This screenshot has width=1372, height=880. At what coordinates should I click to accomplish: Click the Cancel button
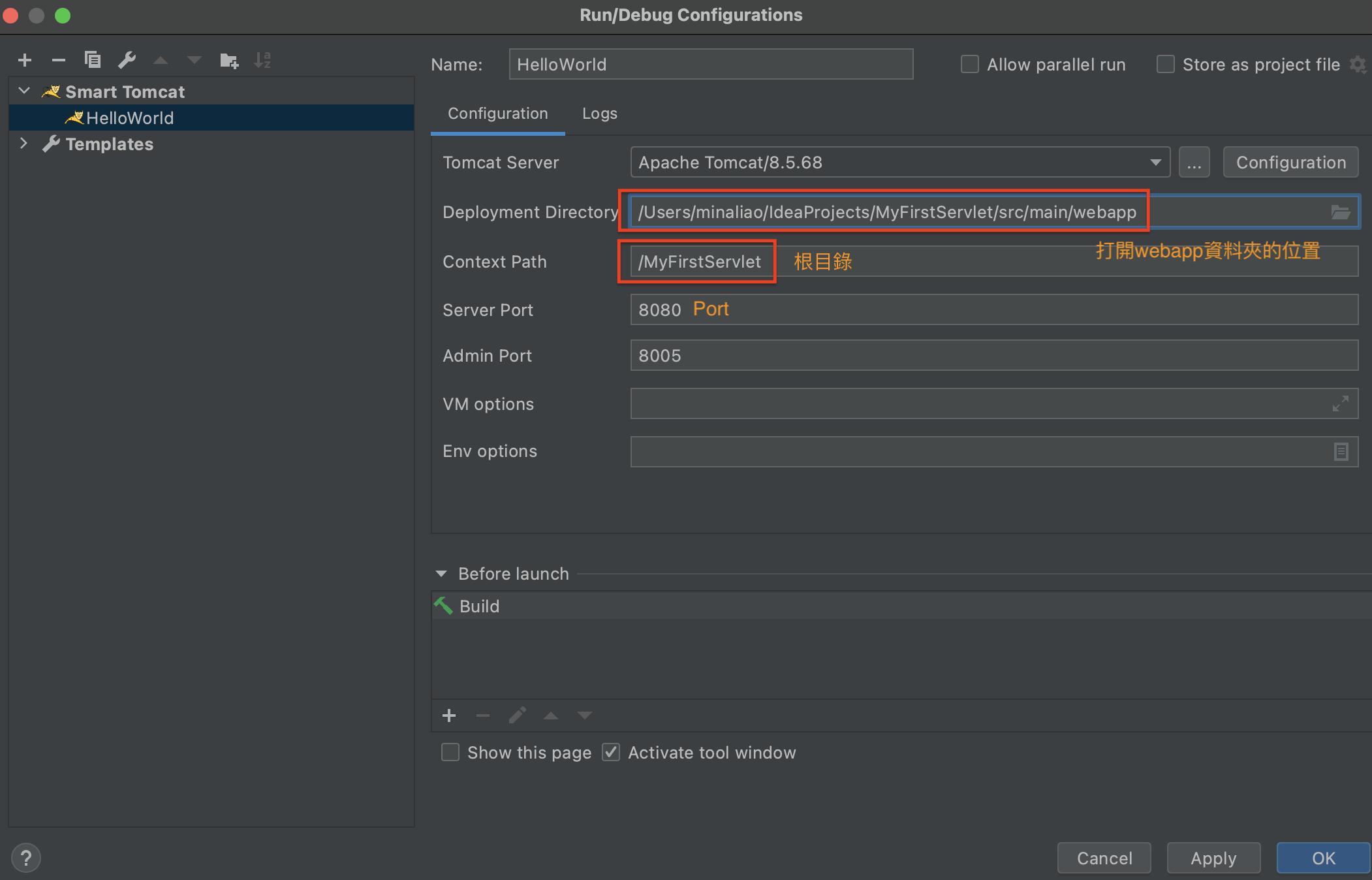[x=1104, y=858]
